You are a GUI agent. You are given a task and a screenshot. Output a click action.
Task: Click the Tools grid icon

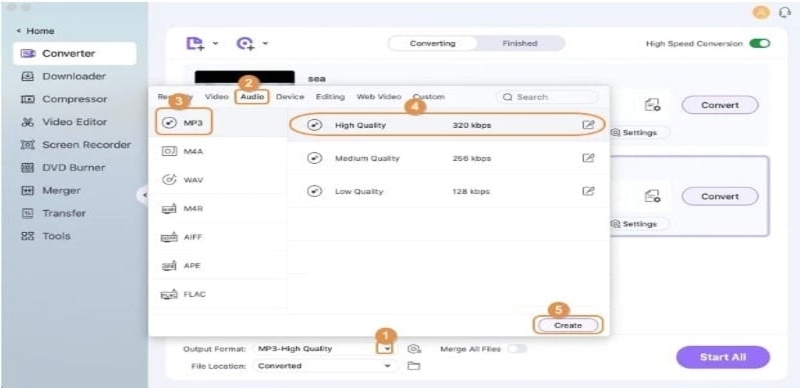click(28, 236)
